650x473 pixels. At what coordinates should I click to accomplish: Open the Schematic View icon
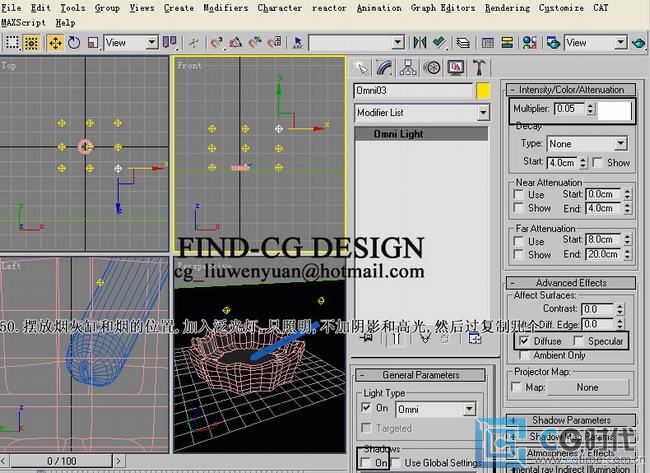[x=507, y=42]
